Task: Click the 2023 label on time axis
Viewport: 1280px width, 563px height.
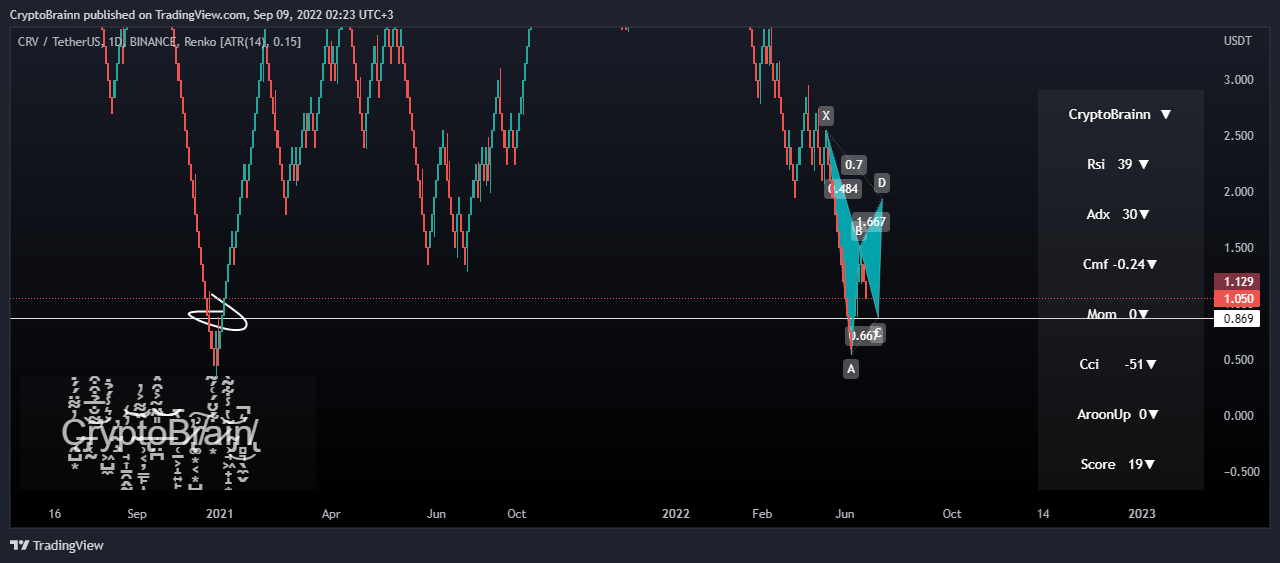Action: pos(1141,514)
